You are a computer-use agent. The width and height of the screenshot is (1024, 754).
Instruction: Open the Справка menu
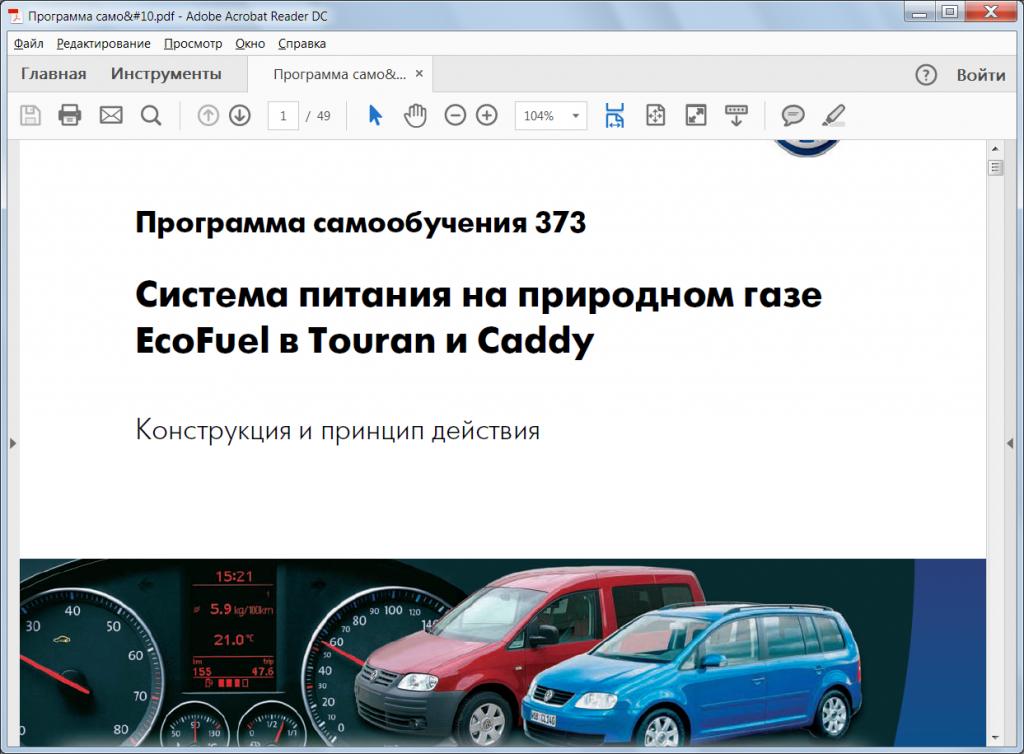tap(302, 44)
